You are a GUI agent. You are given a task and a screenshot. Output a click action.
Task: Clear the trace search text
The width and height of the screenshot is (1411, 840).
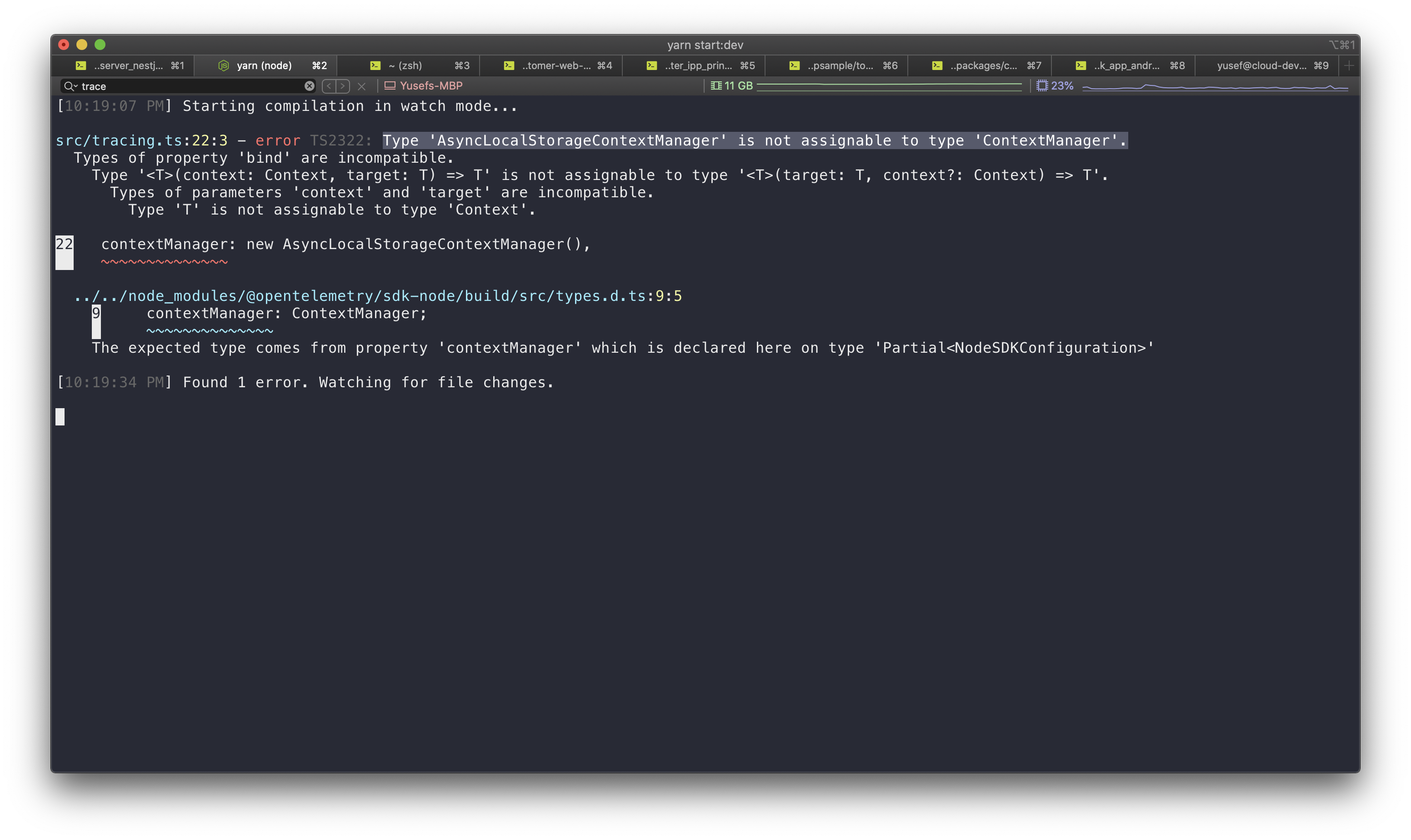coord(309,85)
